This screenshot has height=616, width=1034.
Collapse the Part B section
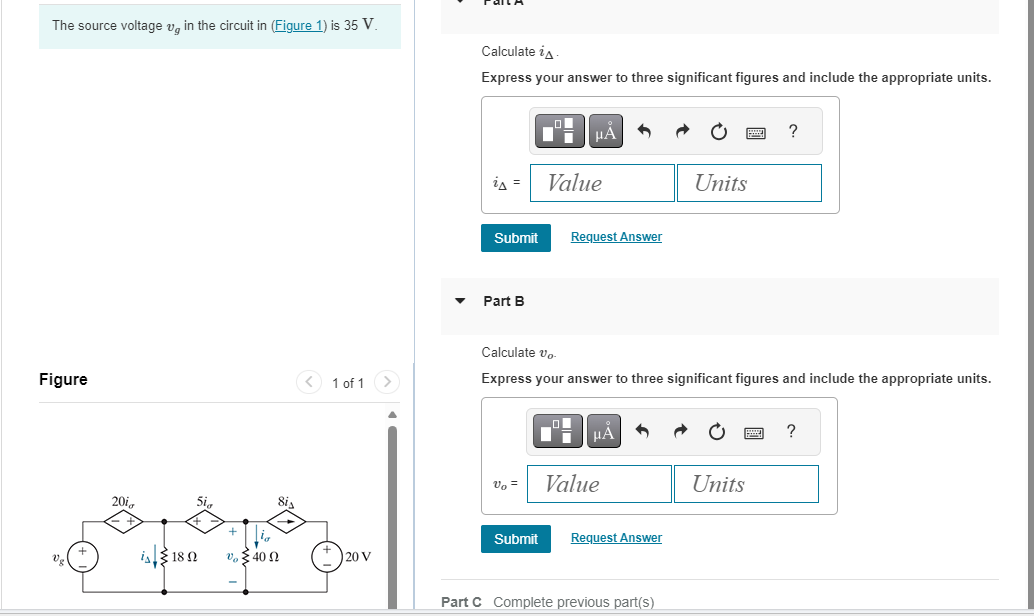pyautogui.click(x=458, y=301)
